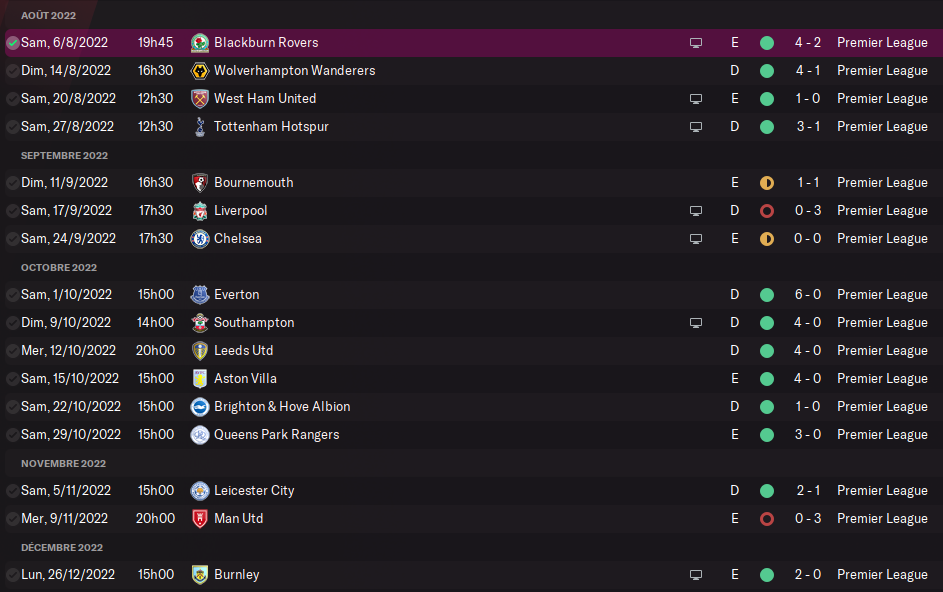Click TV broadcast icon on Burnley row
This screenshot has height=592, width=943.
(x=696, y=575)
